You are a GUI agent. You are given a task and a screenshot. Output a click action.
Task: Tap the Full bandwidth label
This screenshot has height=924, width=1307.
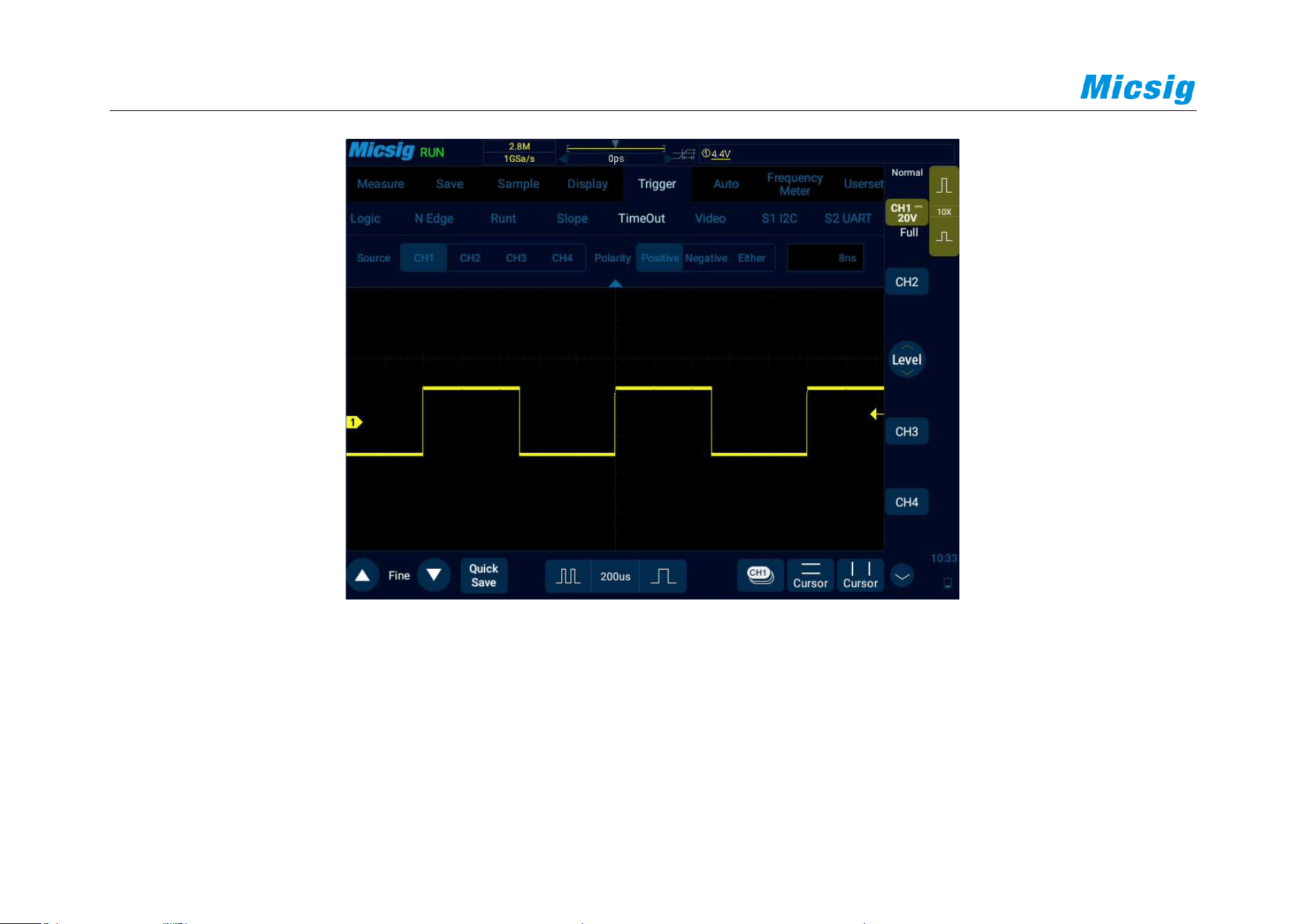pos(908,233)
